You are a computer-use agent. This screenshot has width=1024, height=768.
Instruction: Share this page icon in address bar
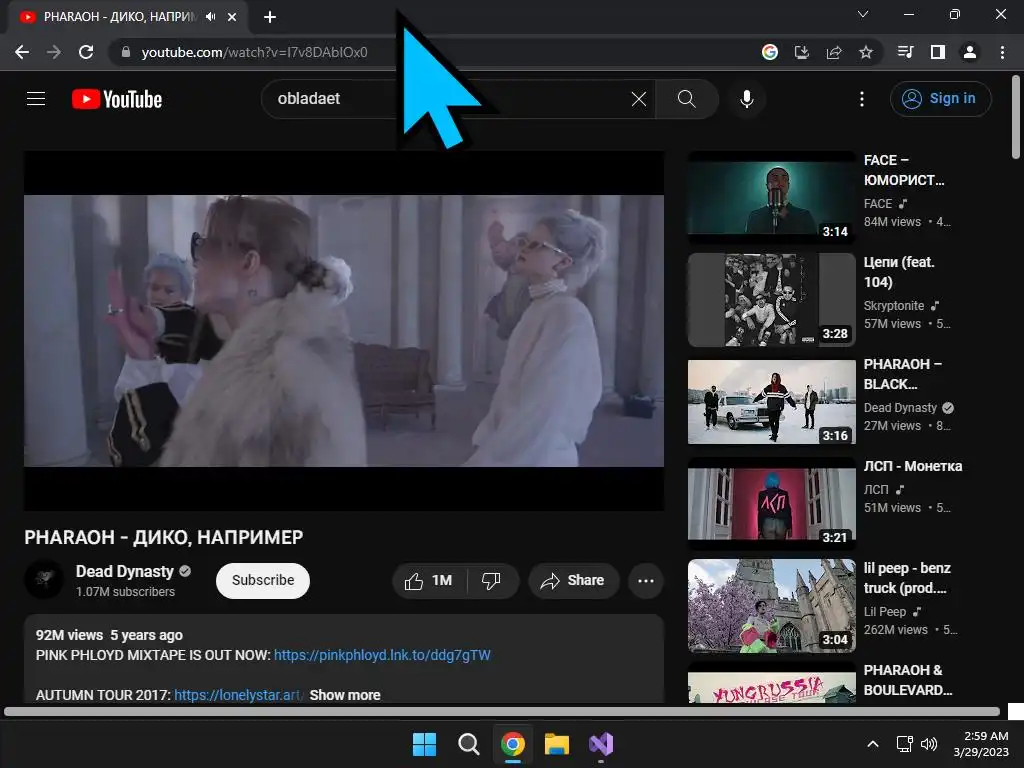(834, 52)
